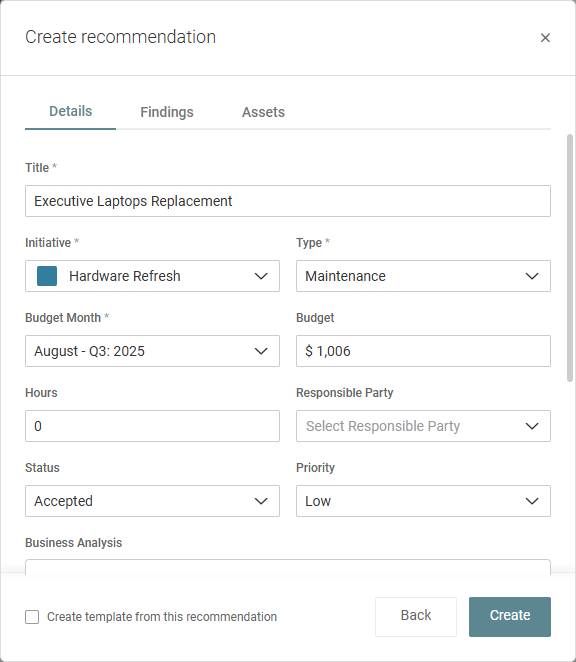Open the Maintenance type combo box
This screenshot has height=662, width=576.
coord(423,276)
